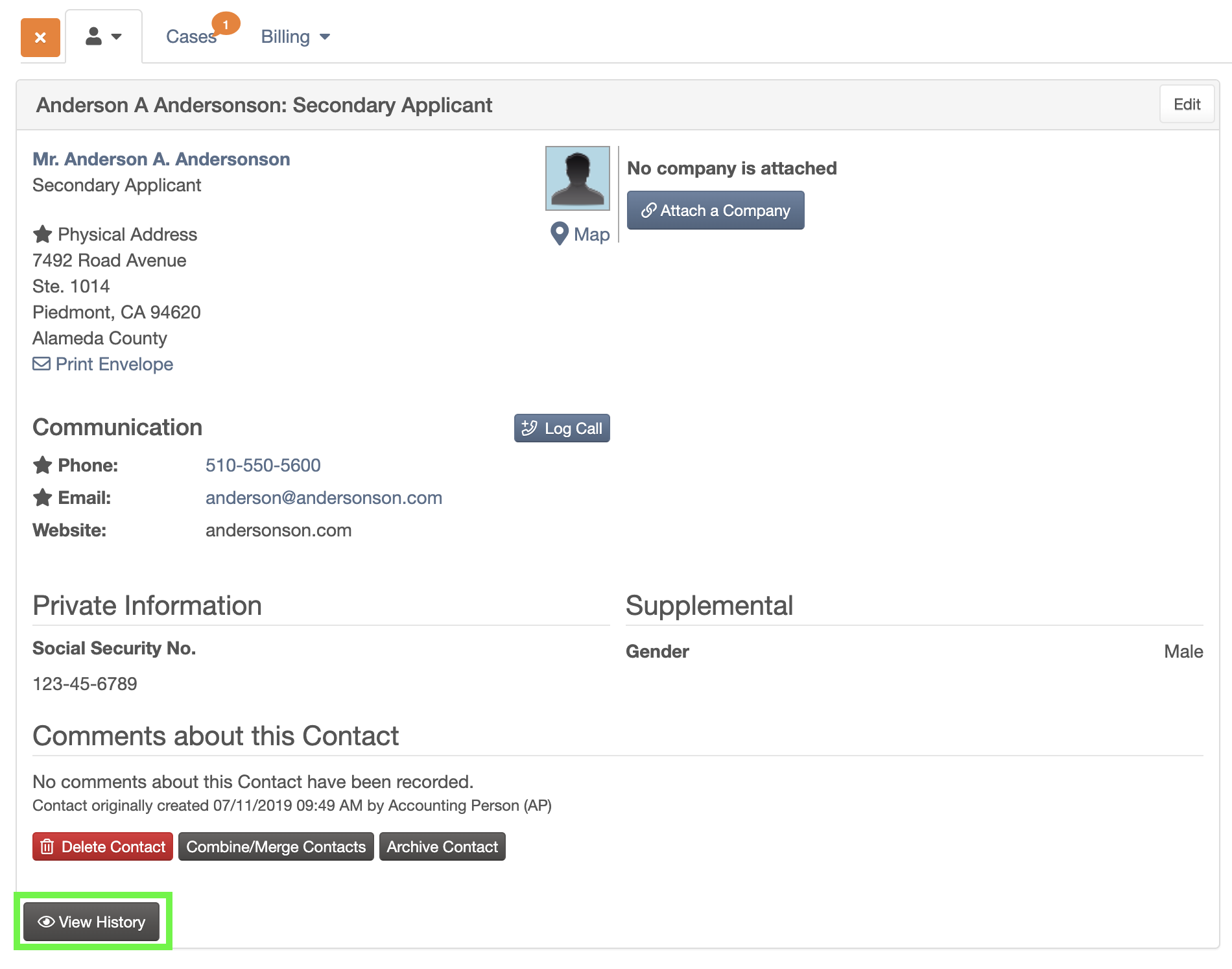Click phone number 510-550-5600 link
This screenshot has width=1232, height=969.
263,465
